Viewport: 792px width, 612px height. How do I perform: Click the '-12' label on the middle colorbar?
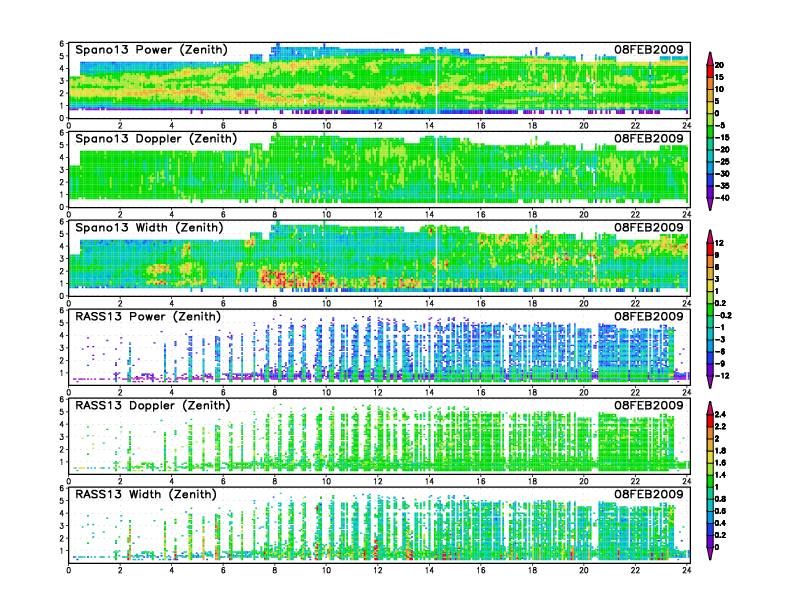722,376
